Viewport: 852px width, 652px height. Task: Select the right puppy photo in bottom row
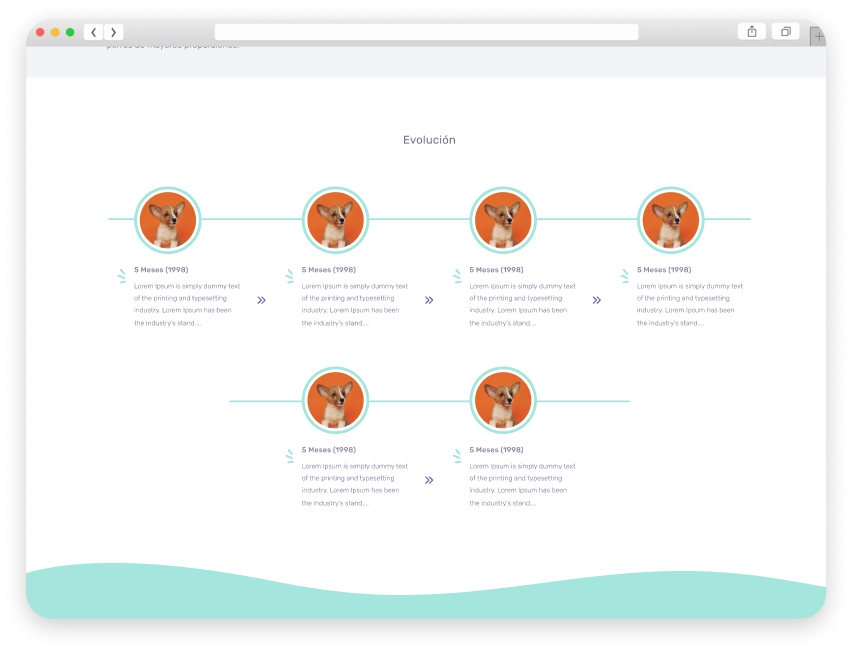tap(503, 400)
